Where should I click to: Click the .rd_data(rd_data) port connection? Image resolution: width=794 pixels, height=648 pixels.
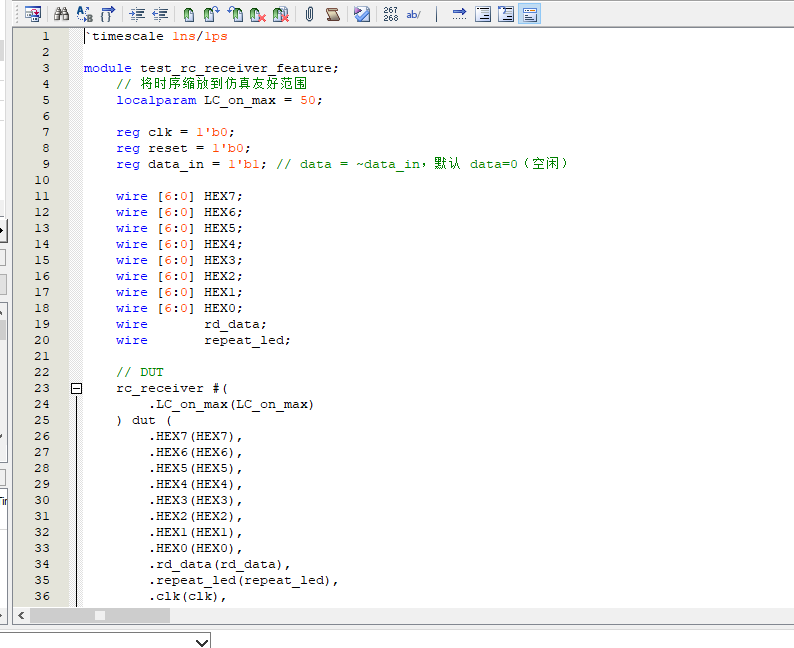tap(219, 564)
